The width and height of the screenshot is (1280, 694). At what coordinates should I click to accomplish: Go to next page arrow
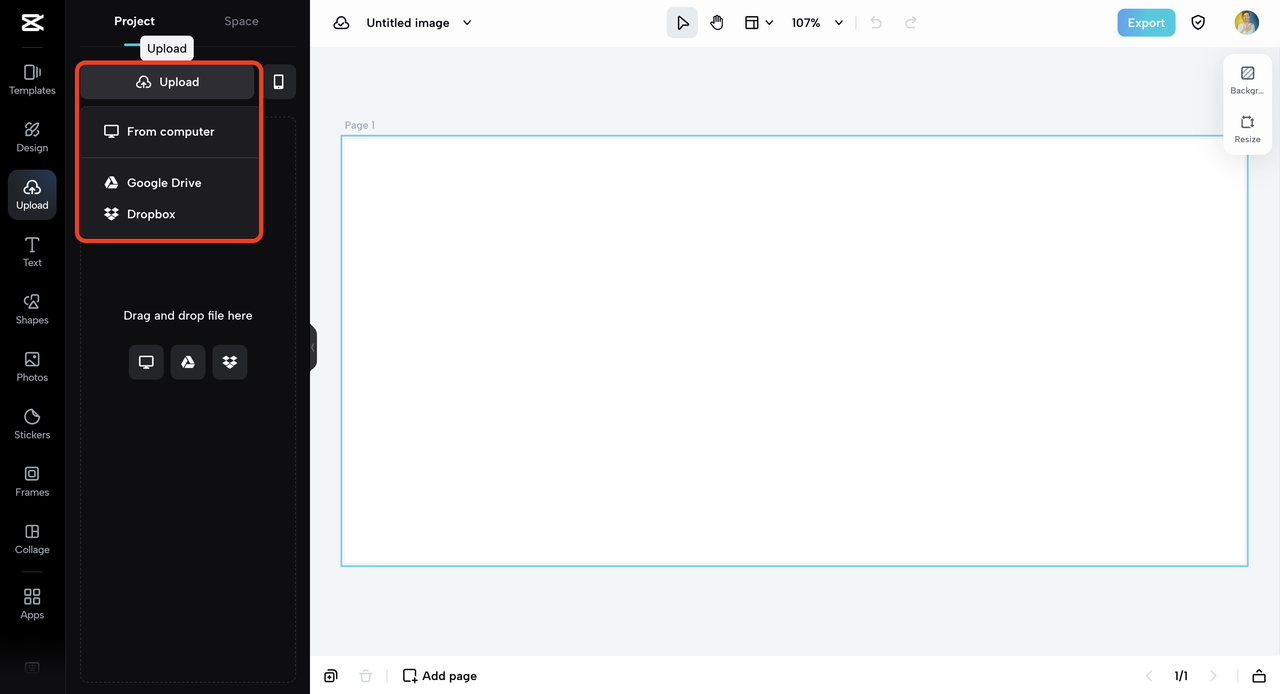click(1214, 676)
